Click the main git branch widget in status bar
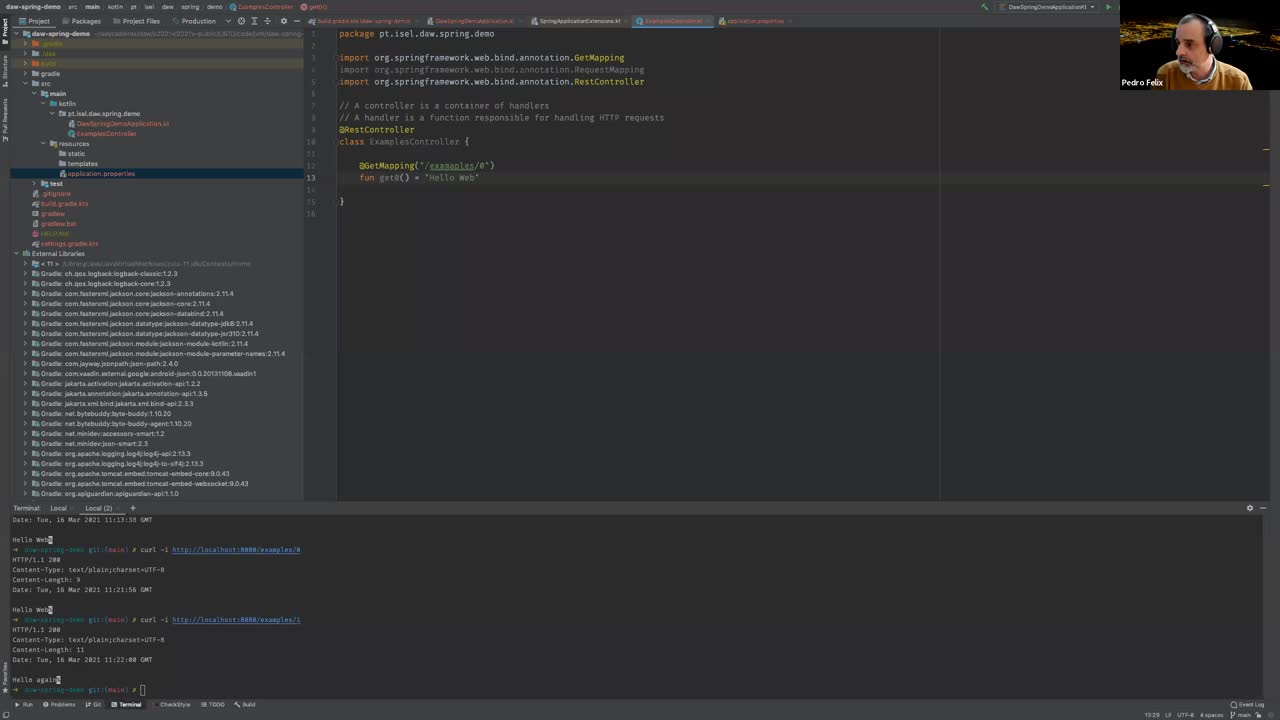 point(1241,715)
